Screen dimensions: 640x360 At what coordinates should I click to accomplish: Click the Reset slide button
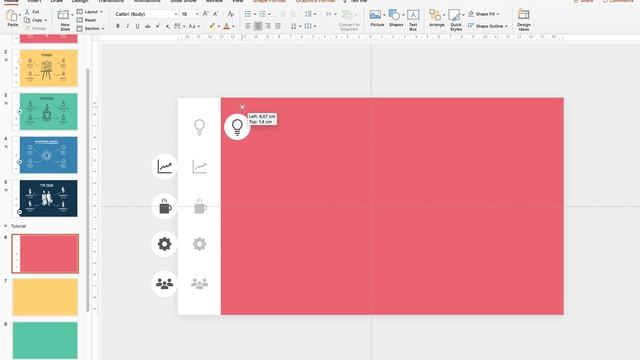[87, 20]
